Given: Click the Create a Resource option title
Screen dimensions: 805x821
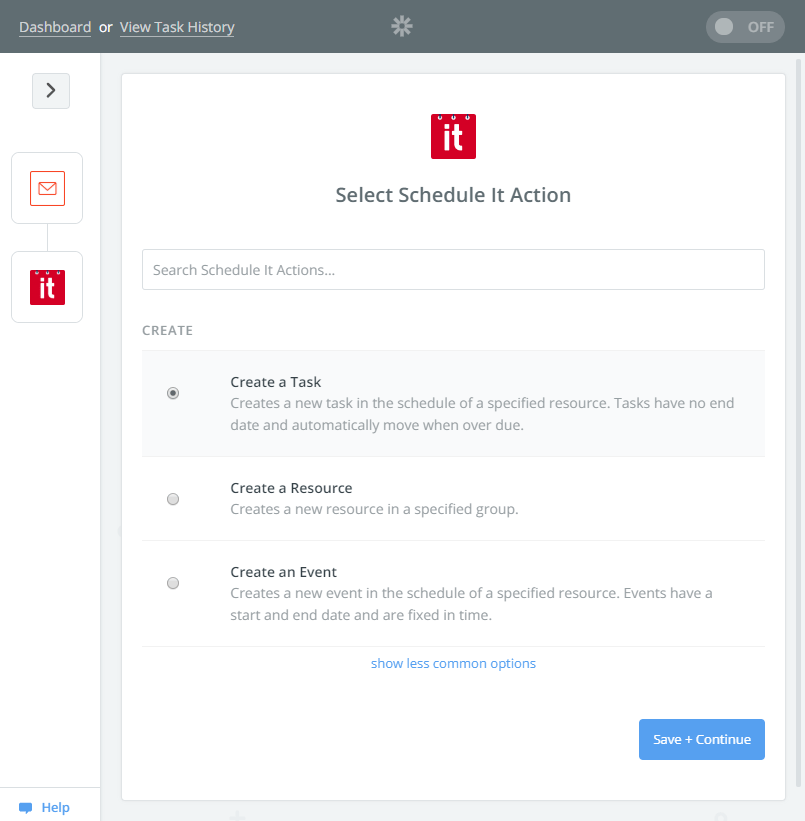Looking at the screenshot, I should point(291,488).
